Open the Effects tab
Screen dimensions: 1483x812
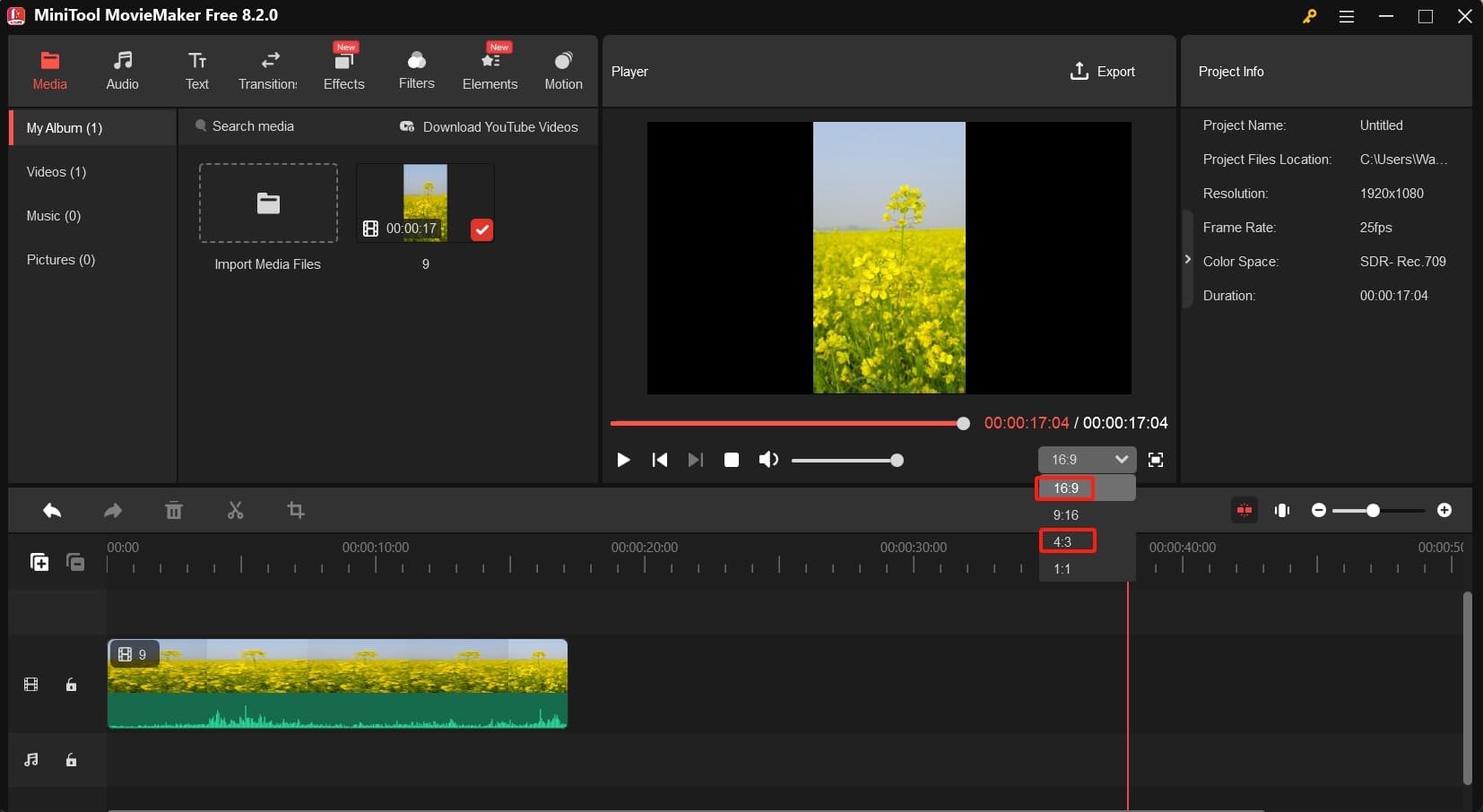click(x=344, y=71)
